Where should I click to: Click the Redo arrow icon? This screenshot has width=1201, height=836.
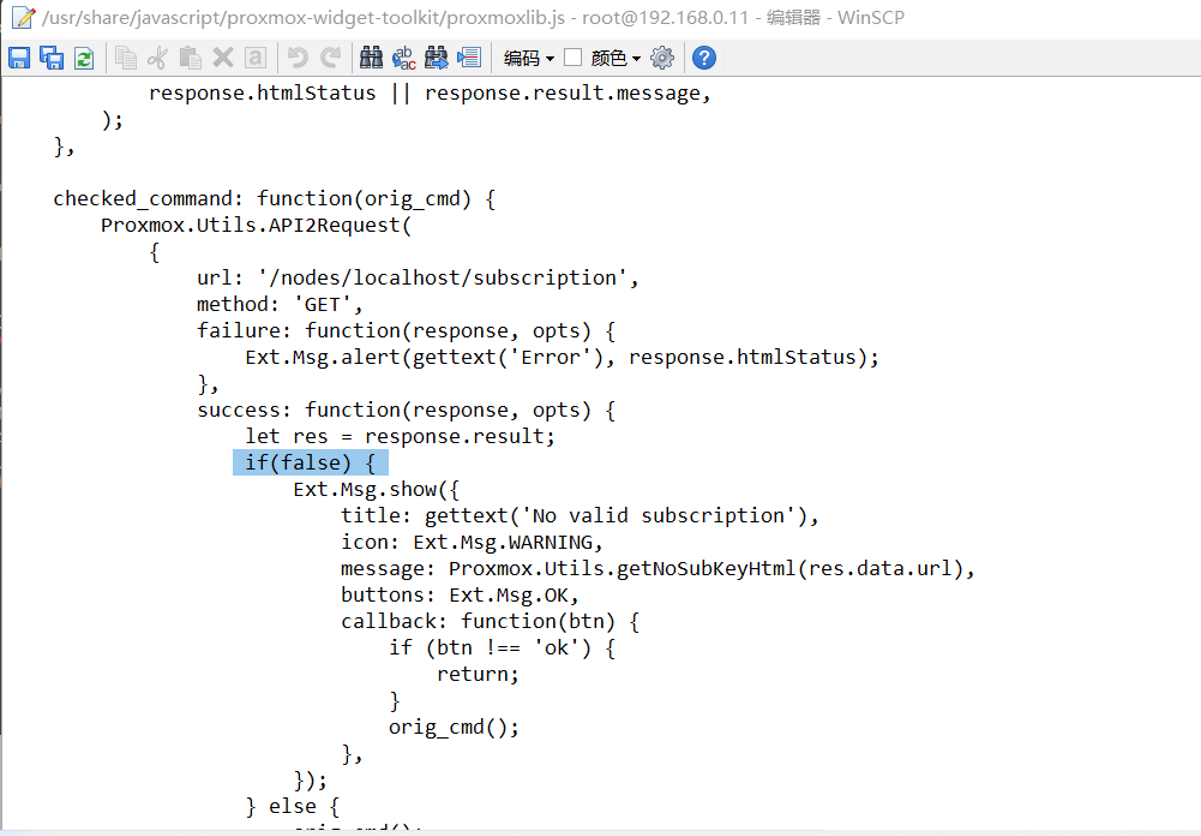tap(330, 58)
